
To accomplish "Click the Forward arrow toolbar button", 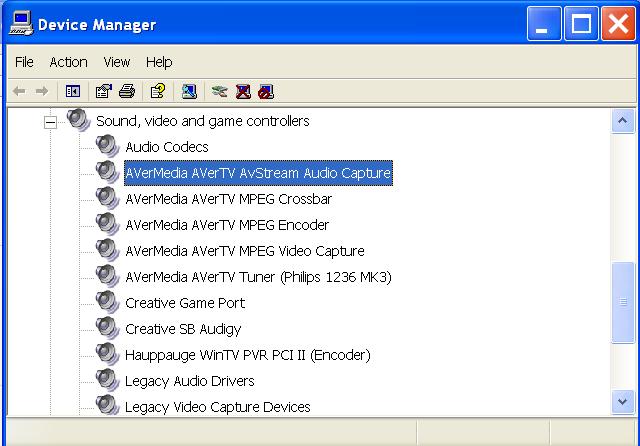I will click(x=42, y=91).
